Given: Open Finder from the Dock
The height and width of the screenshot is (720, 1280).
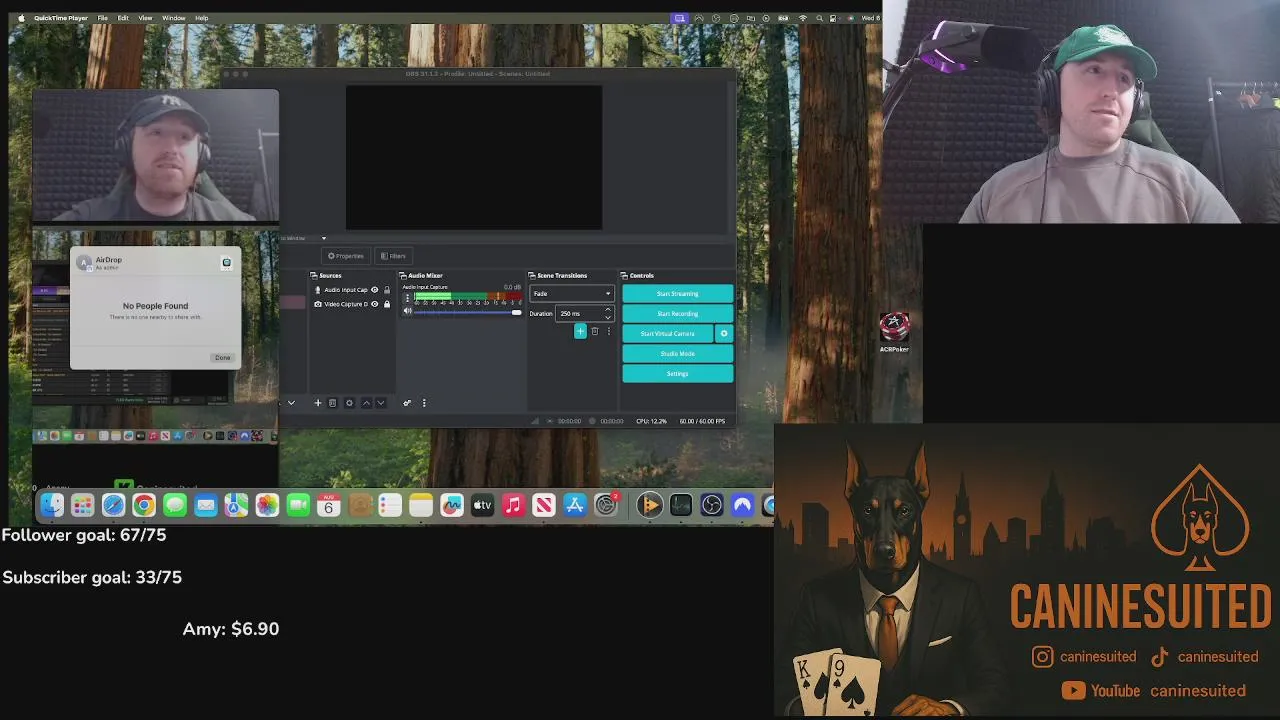Looking at the screenshot, I should click(x=52, y=506).
